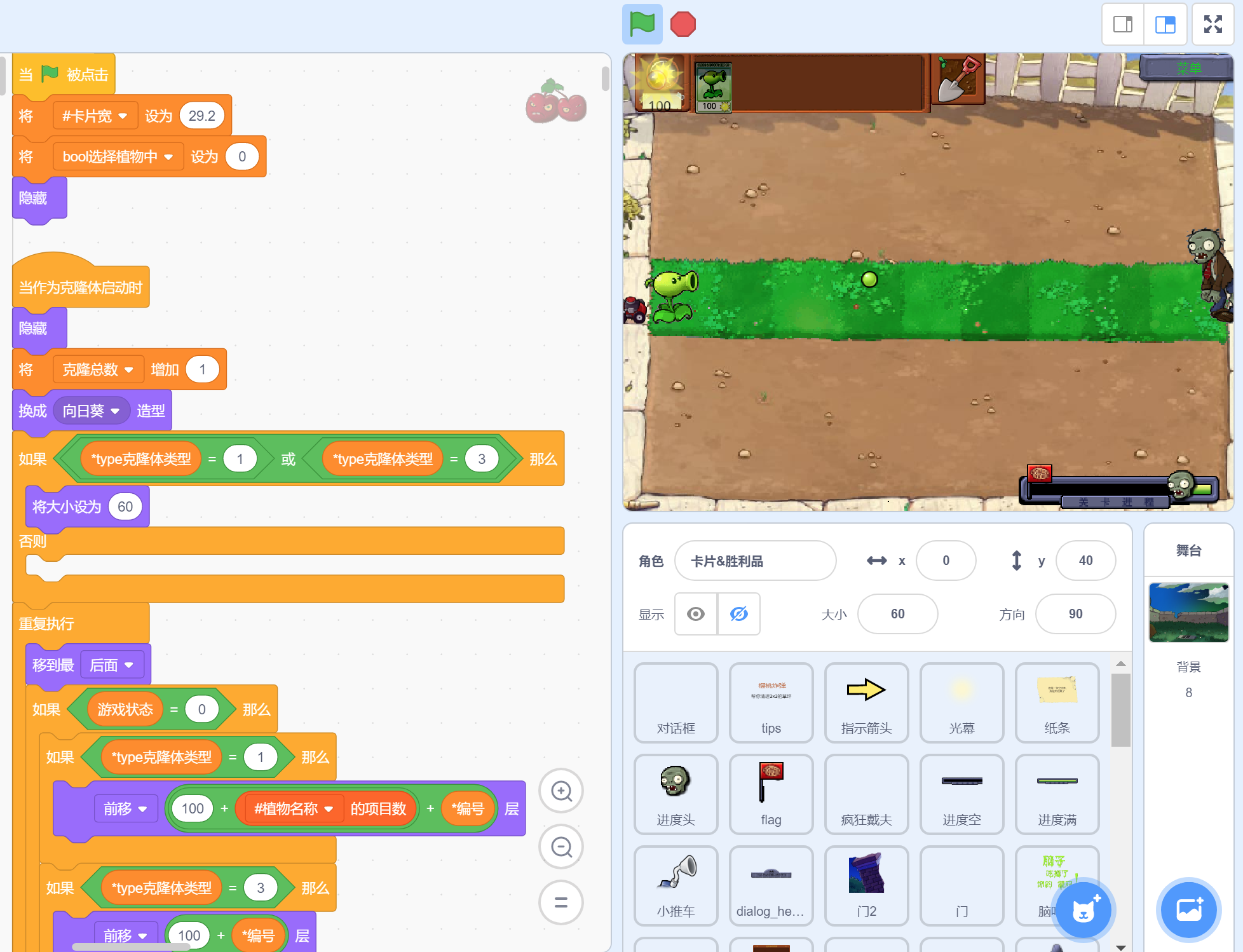1243x952 pixels.
Task: Select the 对话框 sprite
Action: click(676, 703)
